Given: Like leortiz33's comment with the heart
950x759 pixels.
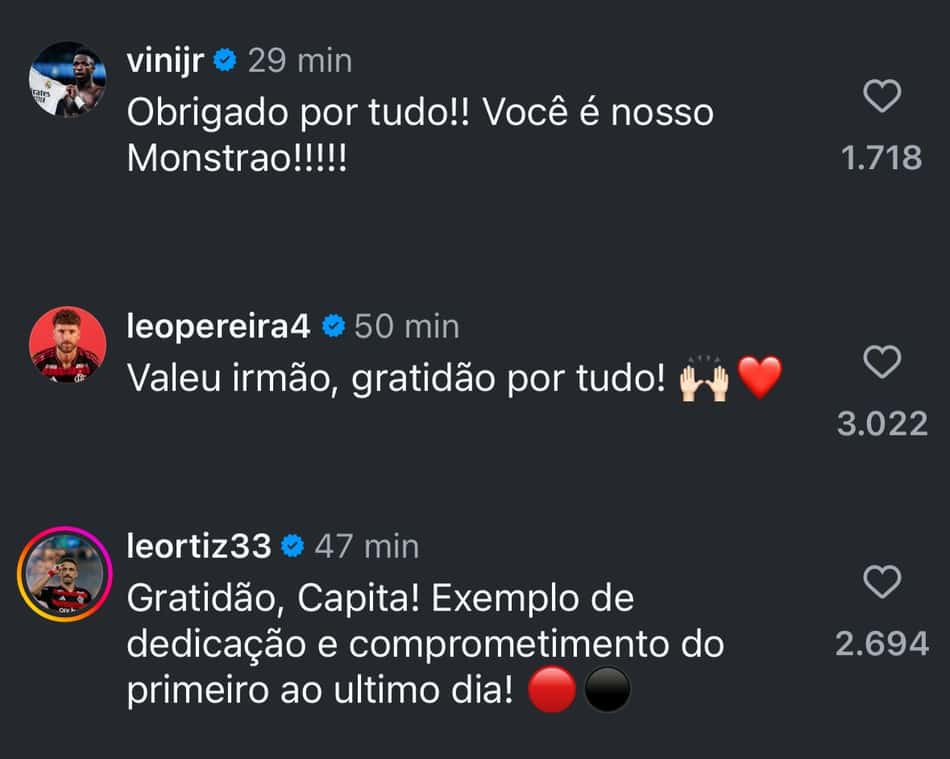Looking at the screenshot, I should (x=882, y=582).
